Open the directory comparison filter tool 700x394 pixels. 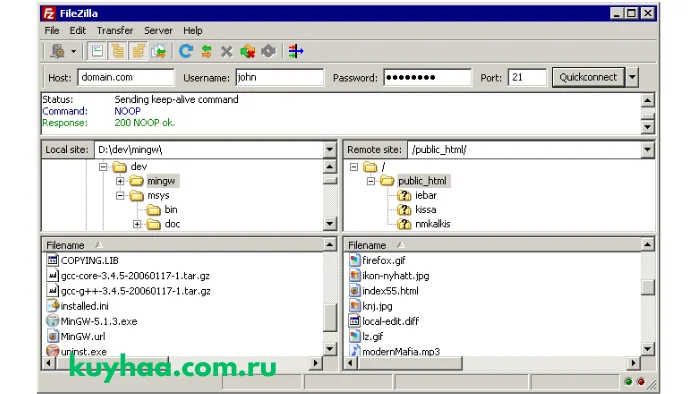(296, 51)
